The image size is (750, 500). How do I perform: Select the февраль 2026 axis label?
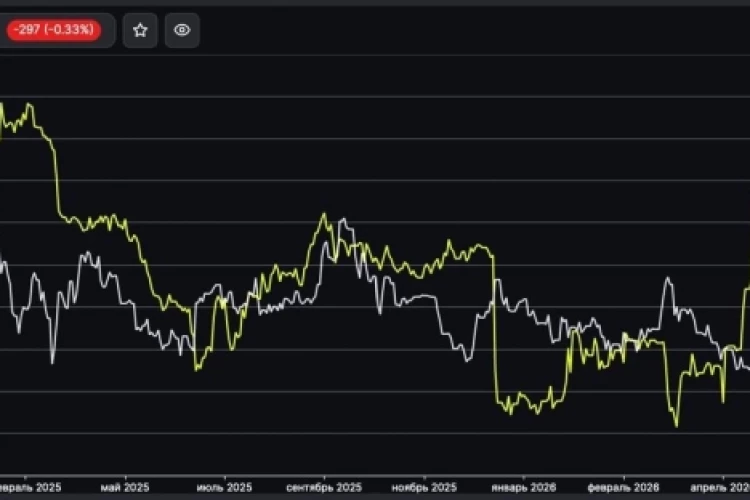tap(623, 488)
